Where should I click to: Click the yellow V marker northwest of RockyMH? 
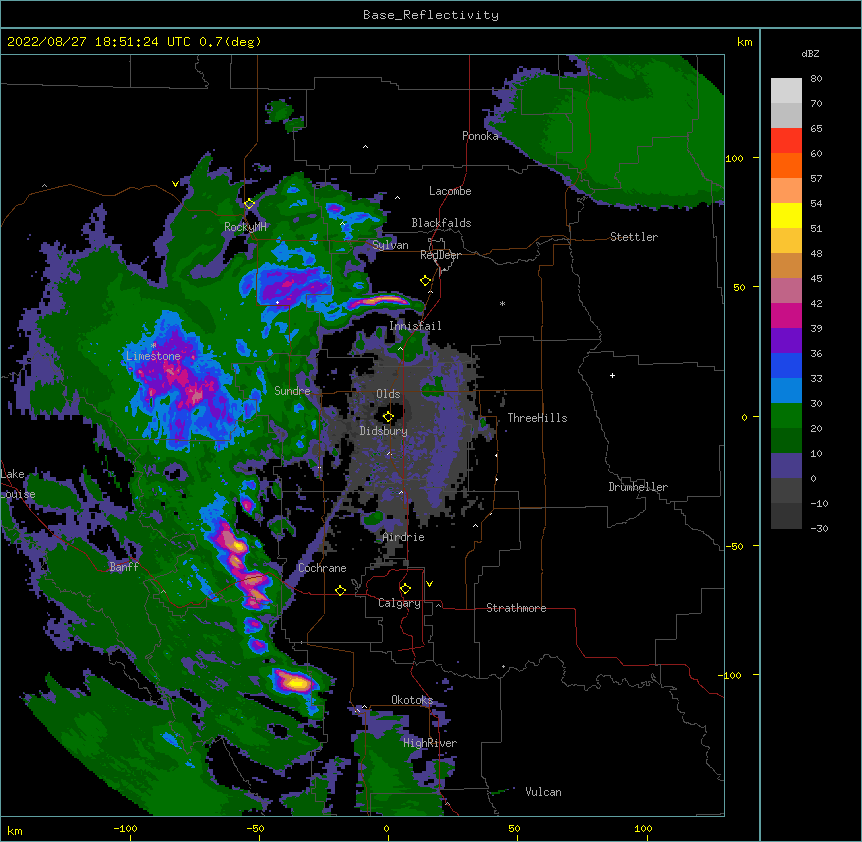pyautogui.click(x=175, y=184)
